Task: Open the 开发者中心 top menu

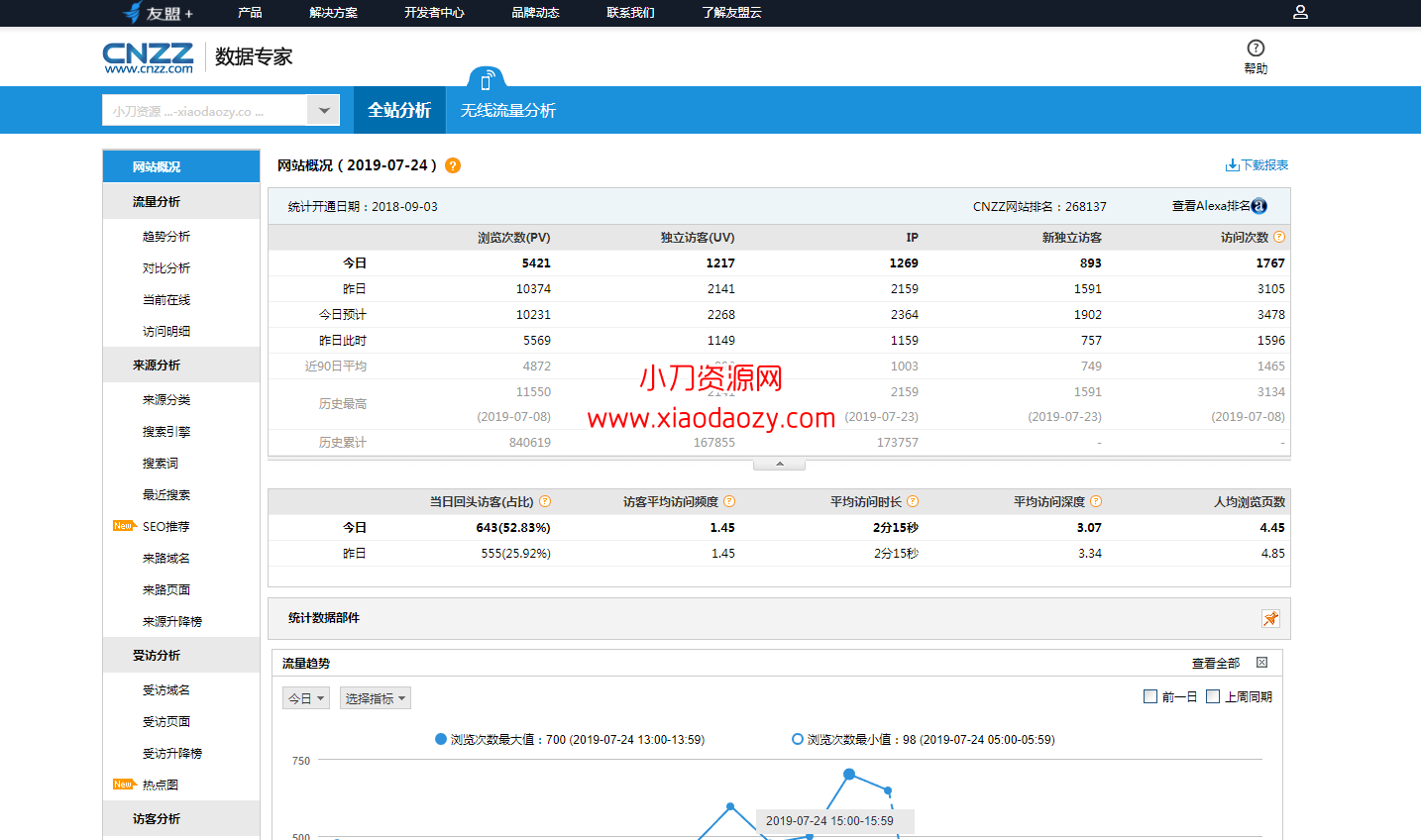Action: [x=434, y=13]
